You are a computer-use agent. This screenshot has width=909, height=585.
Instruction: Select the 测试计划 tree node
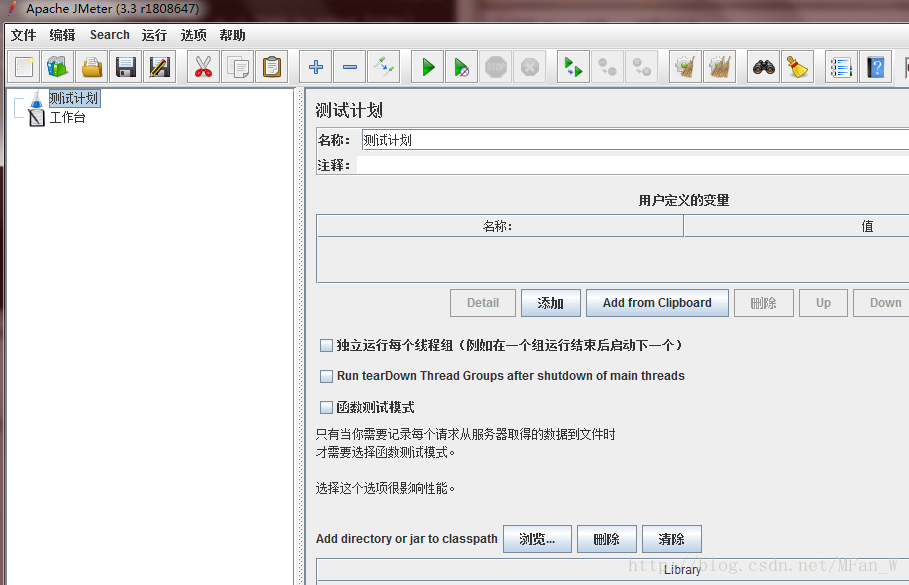[x=74, y=99]
